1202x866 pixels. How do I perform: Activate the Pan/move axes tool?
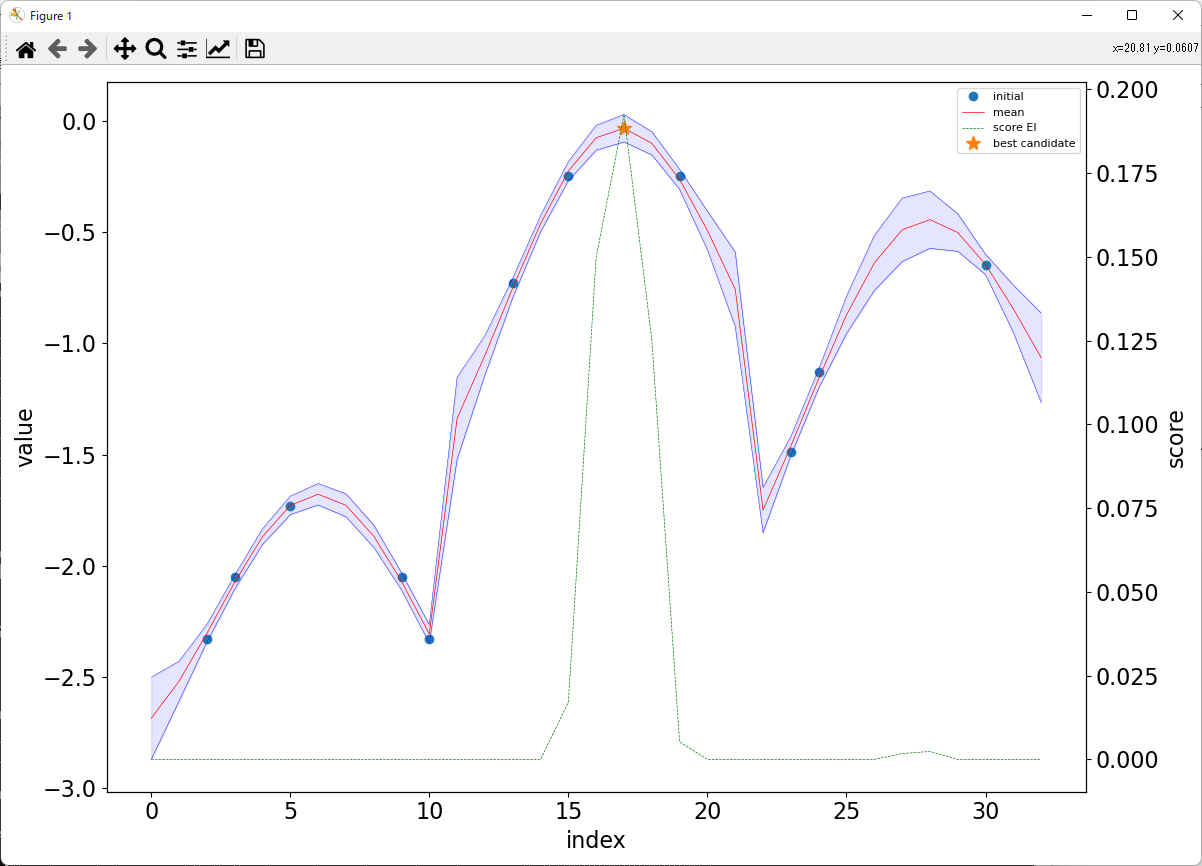[x=125, y=49]
